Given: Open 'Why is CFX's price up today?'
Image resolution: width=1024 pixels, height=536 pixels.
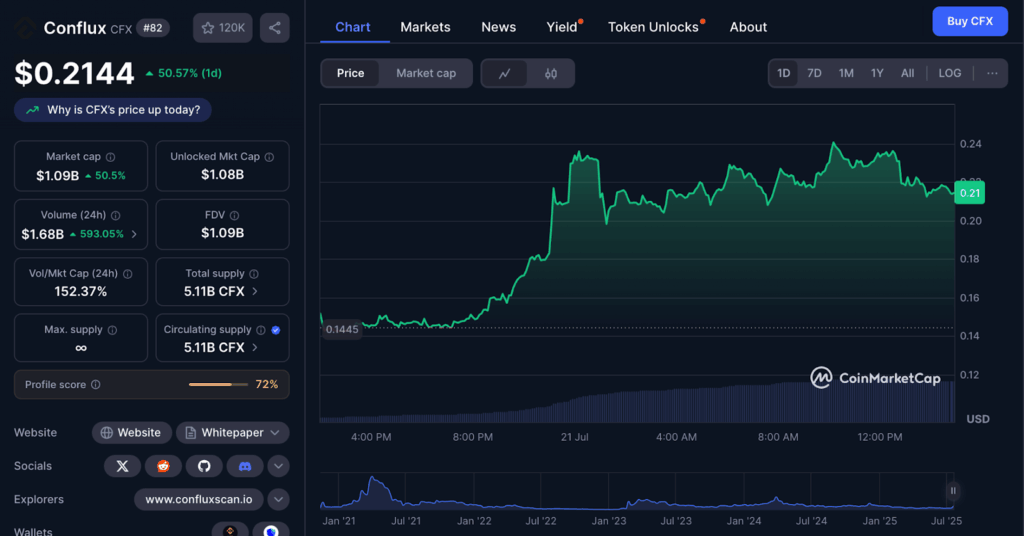Looking at the screenshot, I should (x=113, y=110).
